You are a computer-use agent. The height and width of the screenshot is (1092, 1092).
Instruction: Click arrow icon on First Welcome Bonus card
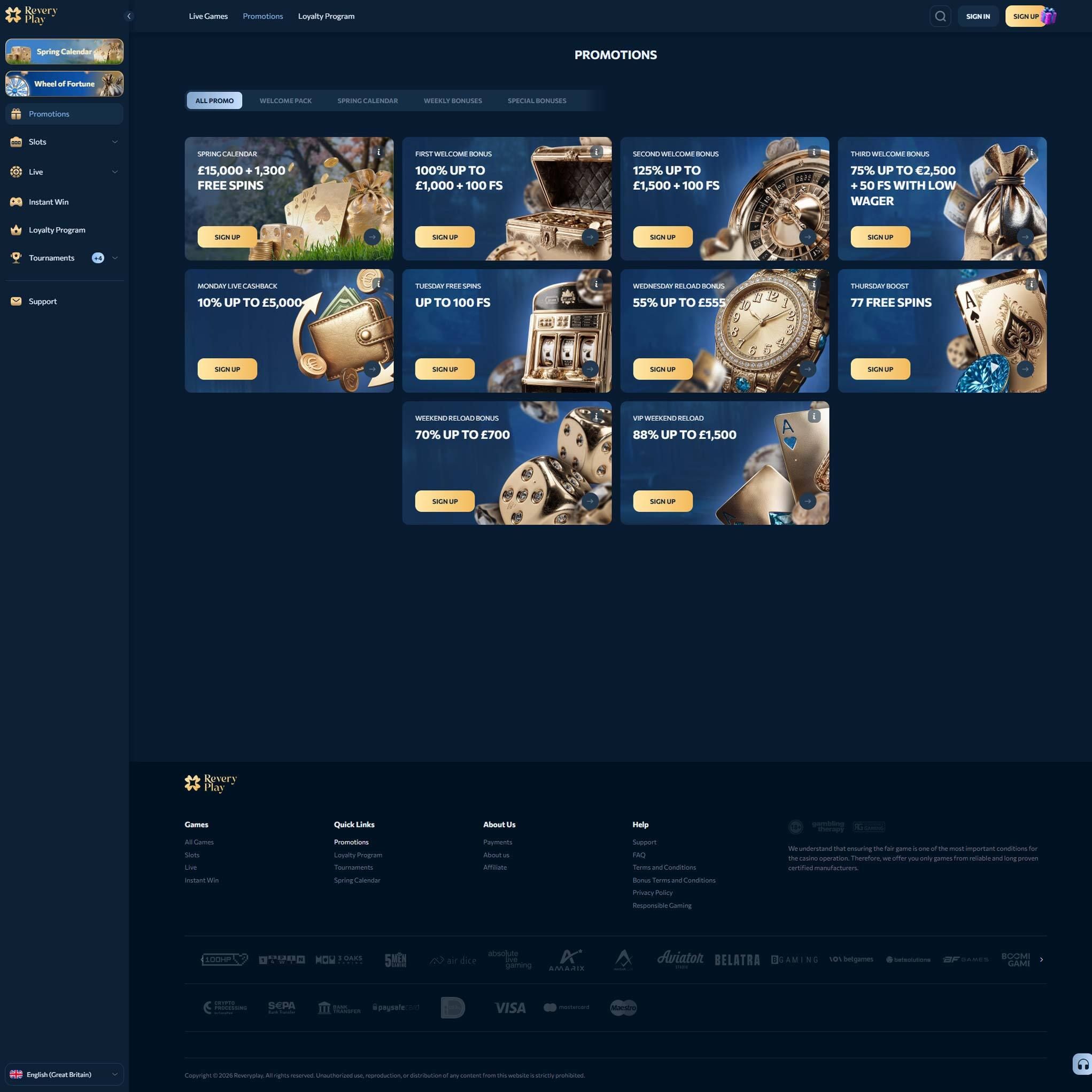tap(590, 237)
